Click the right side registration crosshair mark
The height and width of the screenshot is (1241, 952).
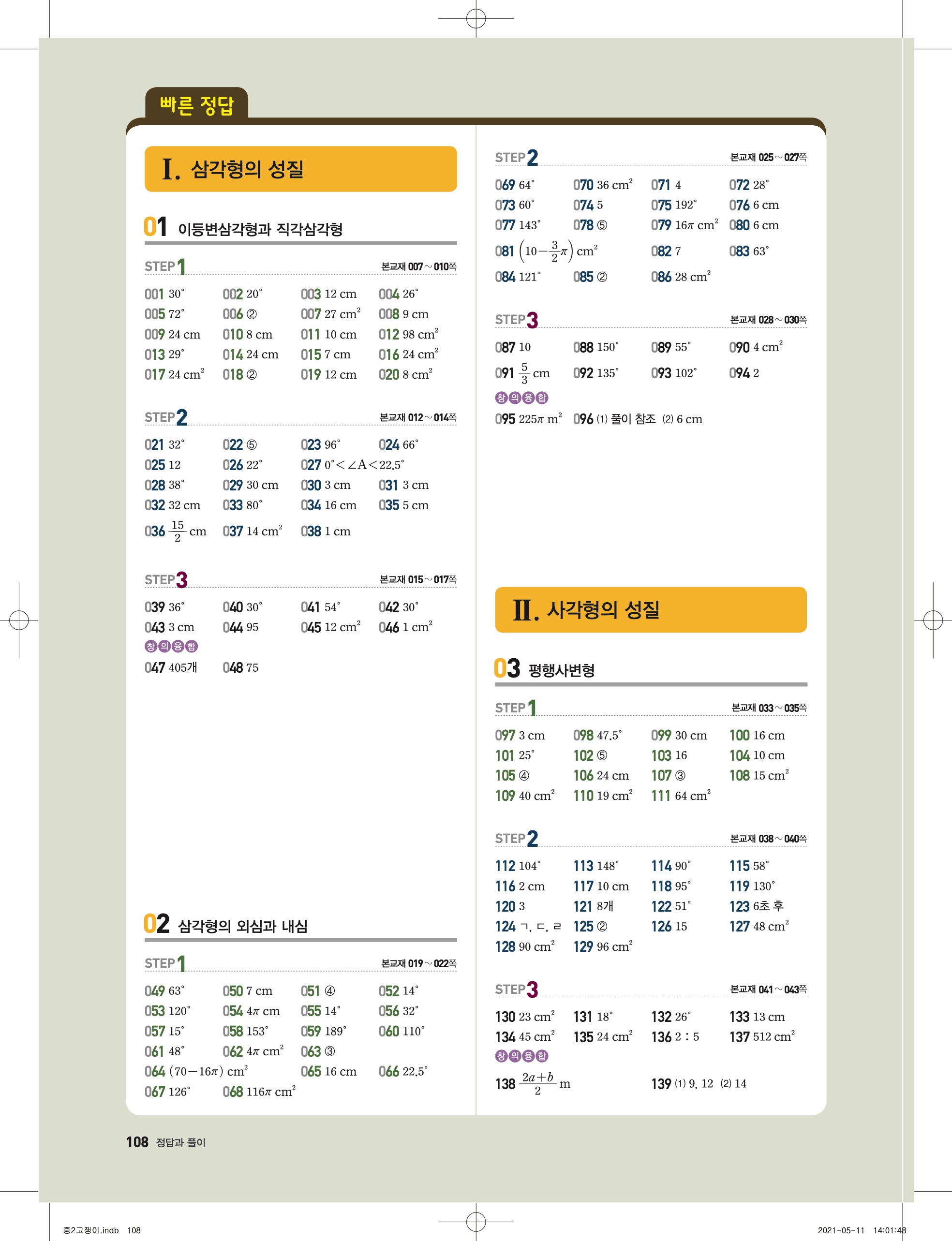(933, 620)
